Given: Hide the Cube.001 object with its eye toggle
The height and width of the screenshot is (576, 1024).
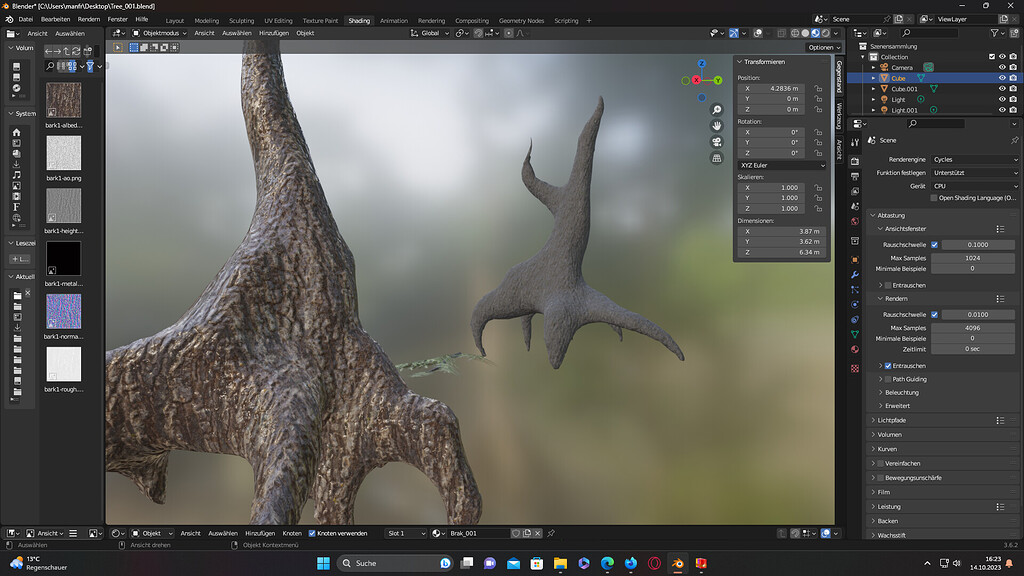Looking at the screenshot, I should click(x=1003, y=88).
